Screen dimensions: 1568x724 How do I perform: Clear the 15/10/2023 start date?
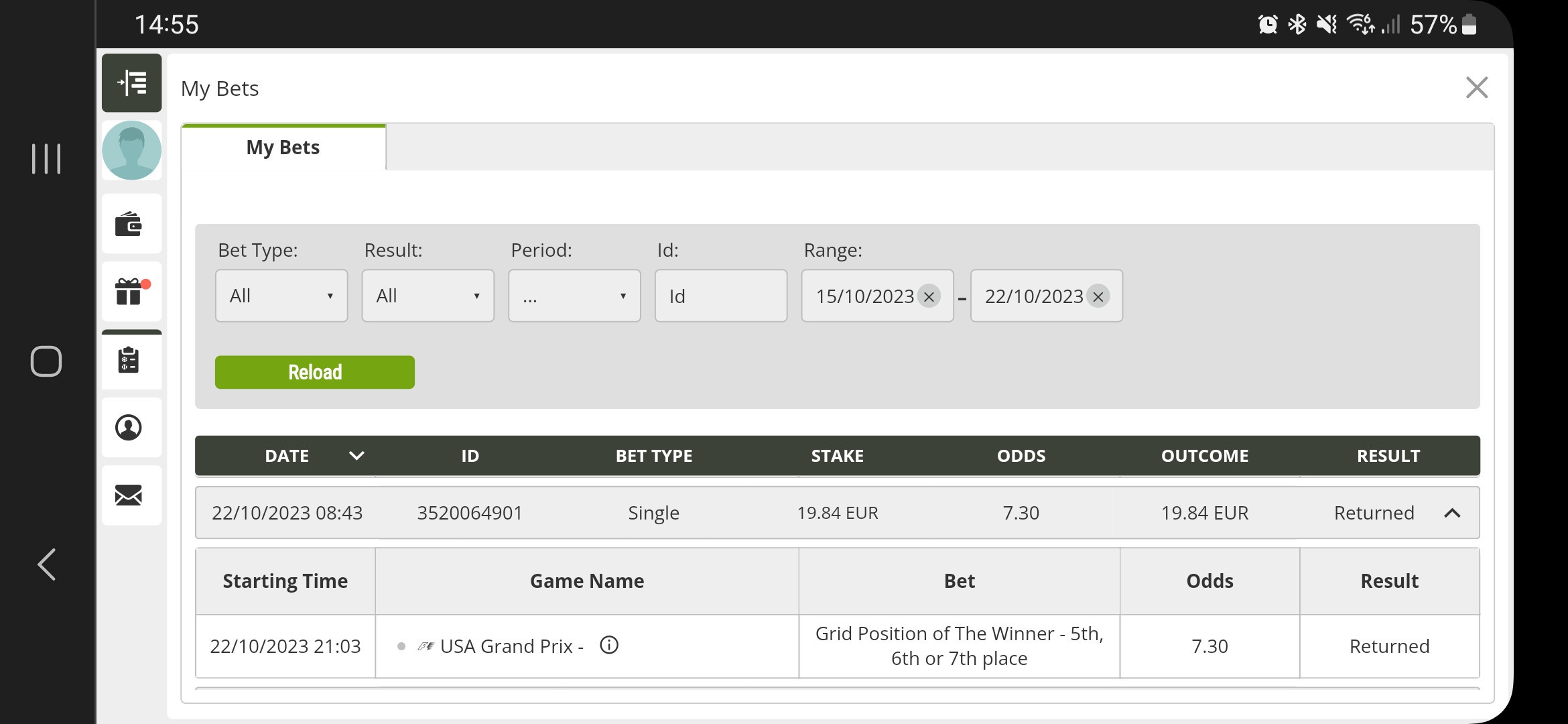[x=929, y=296]
